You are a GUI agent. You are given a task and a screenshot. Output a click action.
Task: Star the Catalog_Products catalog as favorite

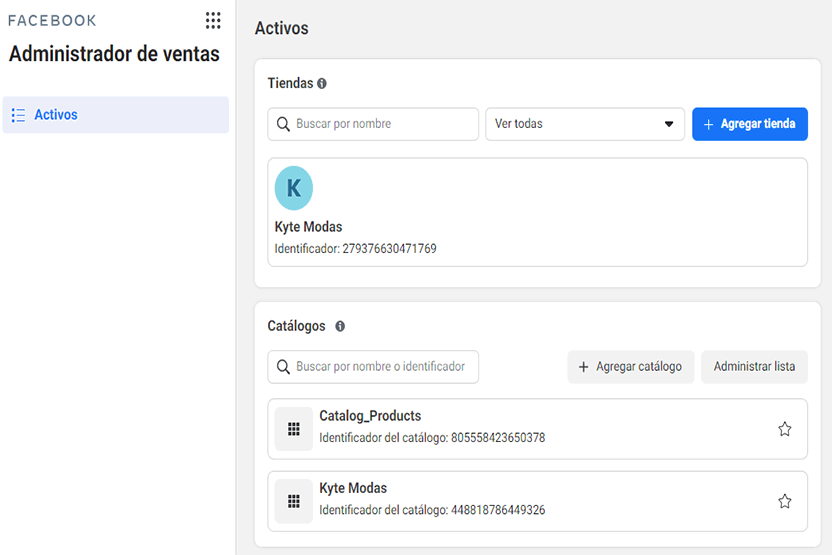[x=785, y=429]
